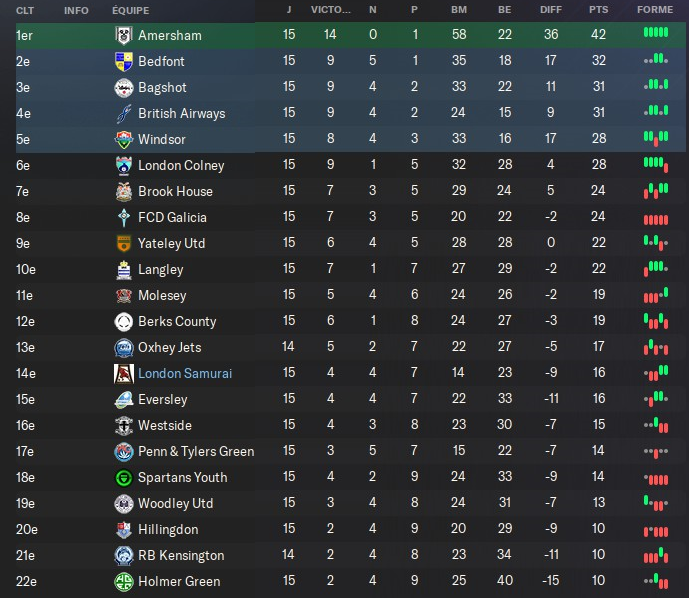
Task: Open the London Colney team page
Action: pyautogui.click(x=181, y=165)
